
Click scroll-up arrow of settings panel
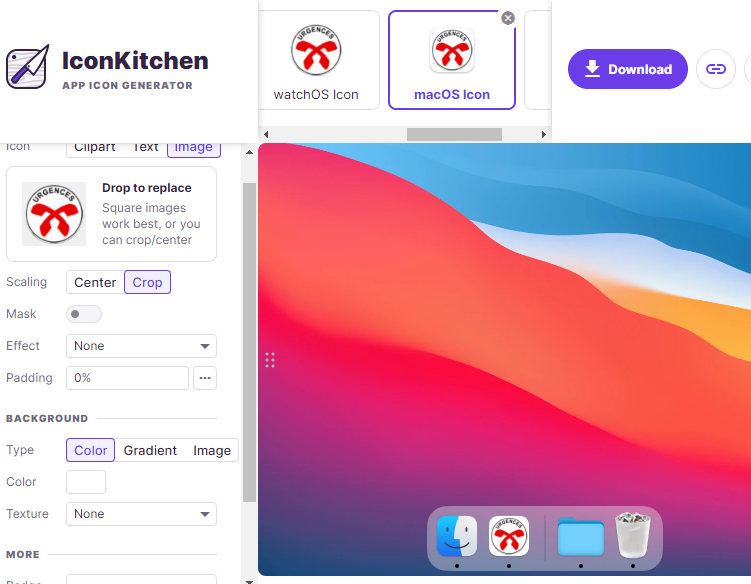pos(249,152)
